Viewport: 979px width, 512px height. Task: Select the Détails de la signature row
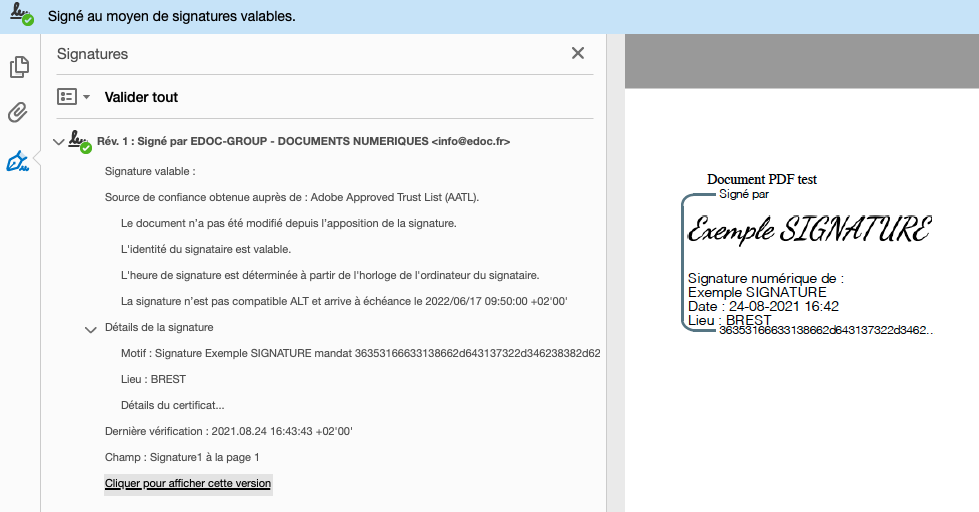159,327
